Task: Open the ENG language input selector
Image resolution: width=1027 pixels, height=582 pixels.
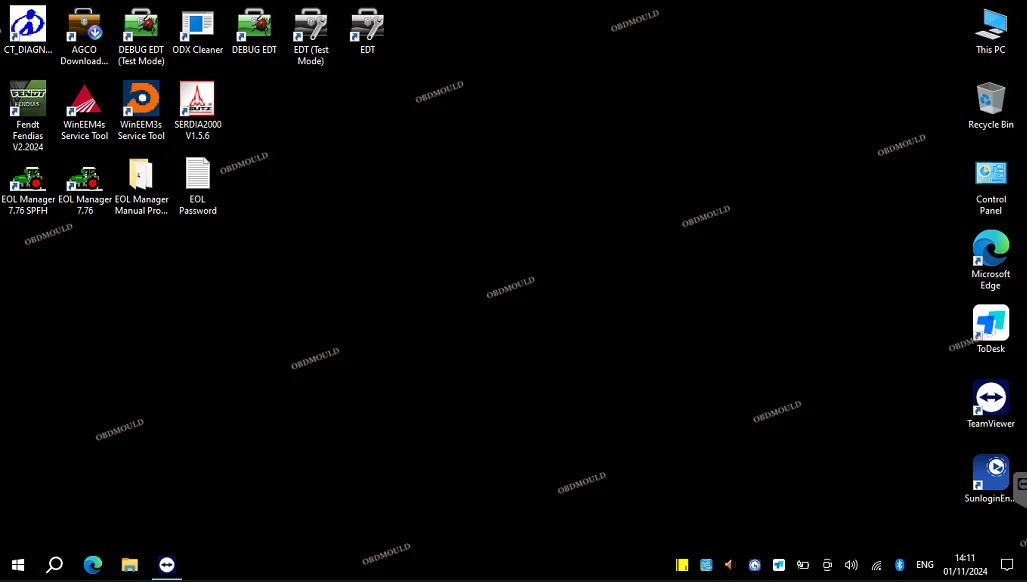Action: [925, 565]
